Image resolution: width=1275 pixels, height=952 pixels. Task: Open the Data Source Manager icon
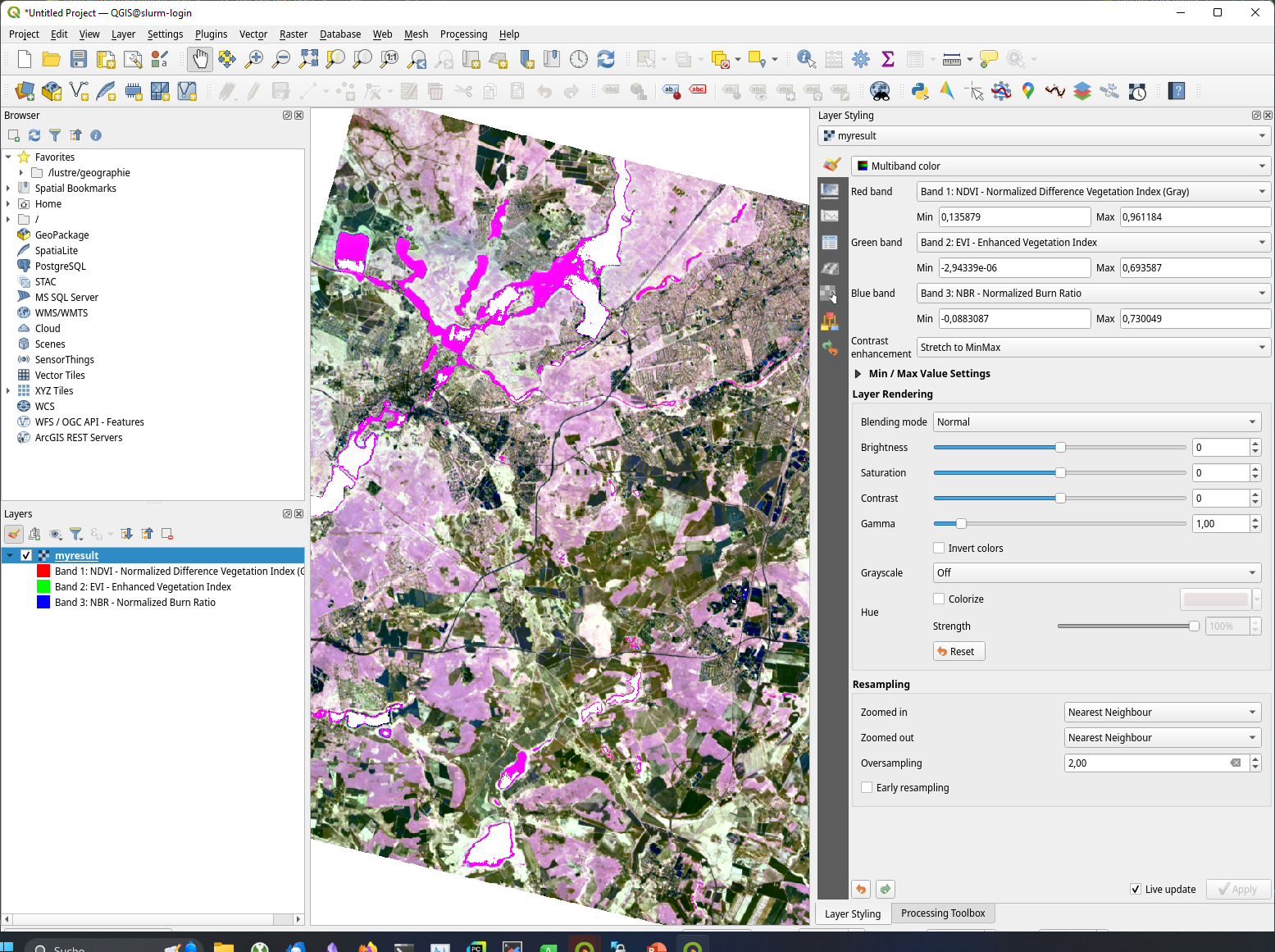pos(25,91)
